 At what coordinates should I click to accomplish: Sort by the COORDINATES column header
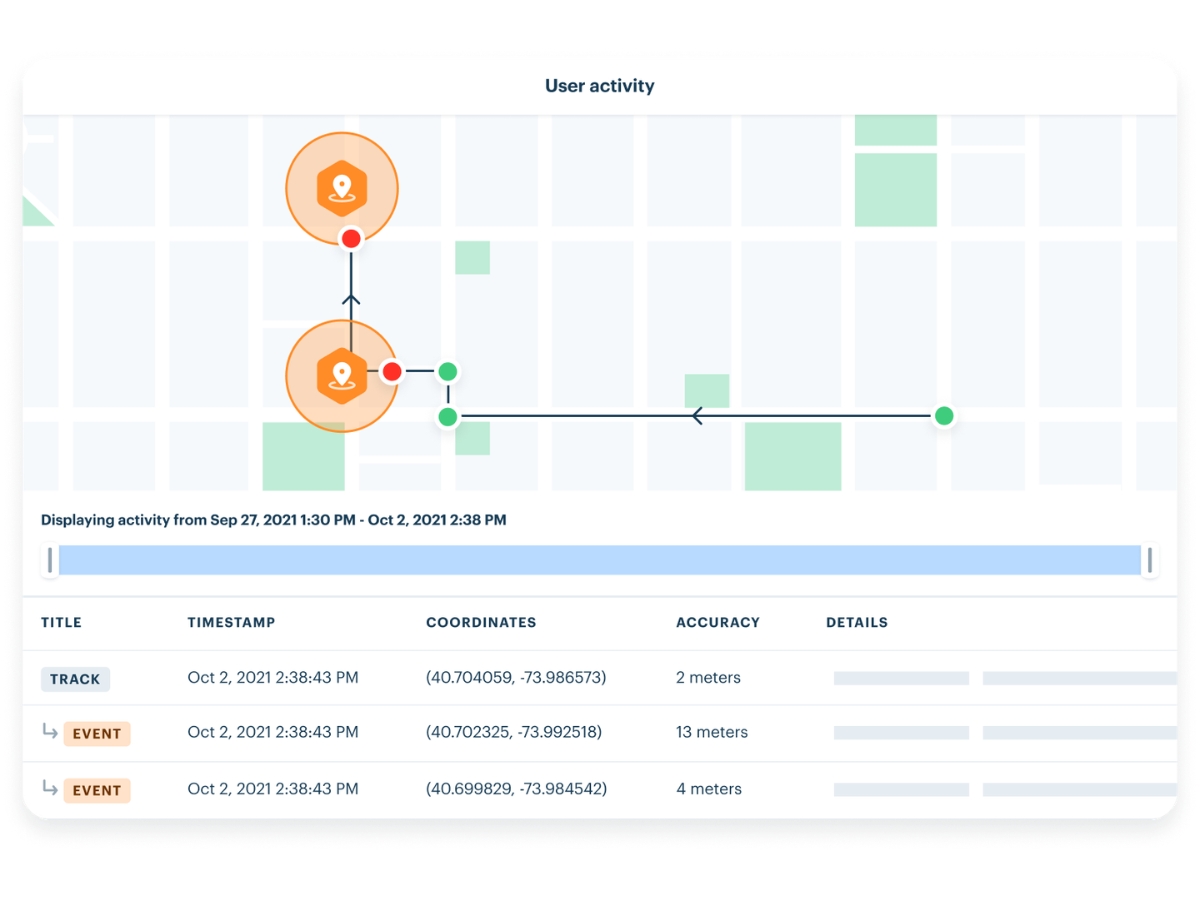(x=481, y=622)
